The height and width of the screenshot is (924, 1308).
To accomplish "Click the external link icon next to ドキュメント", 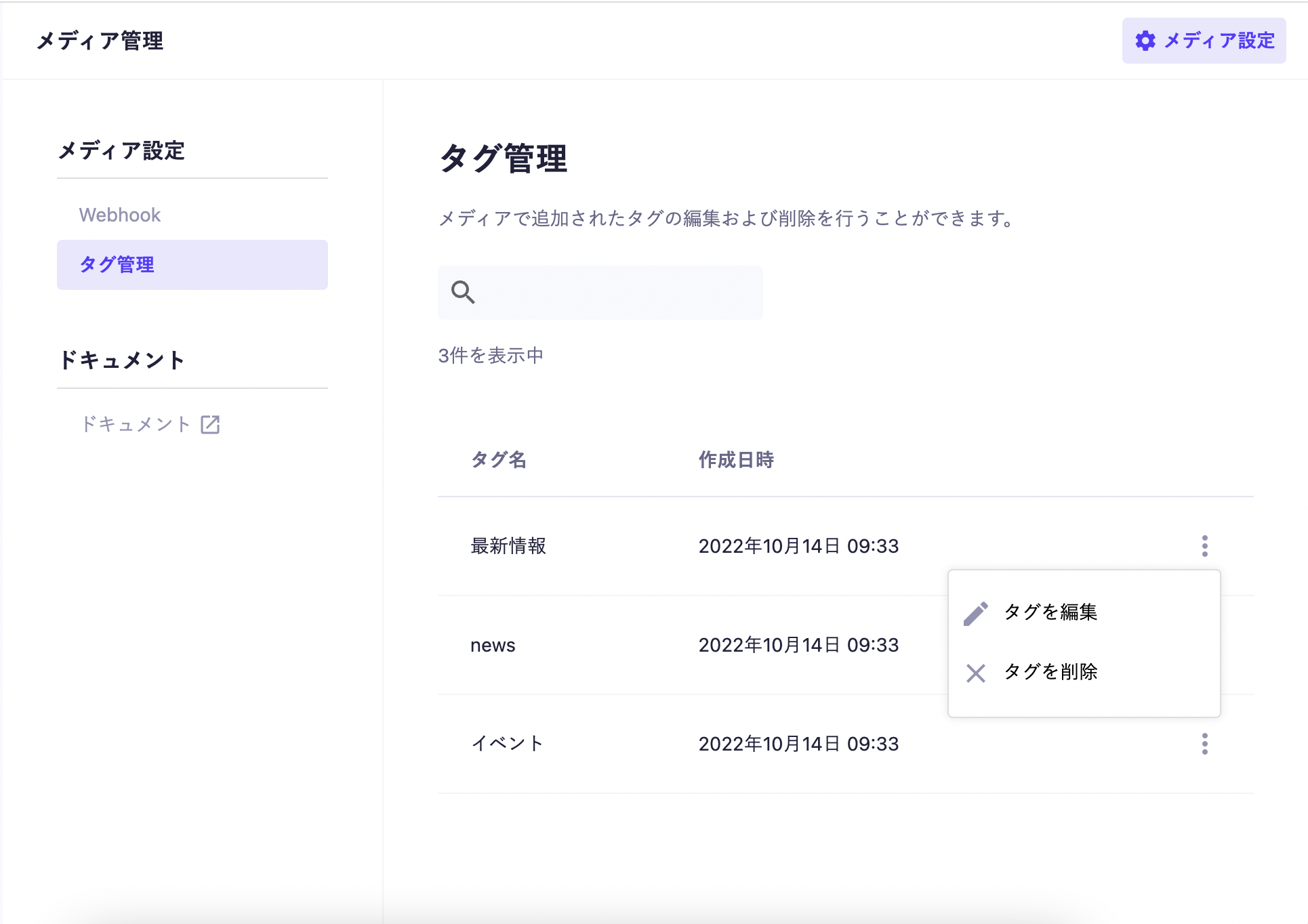I will 210,425.
